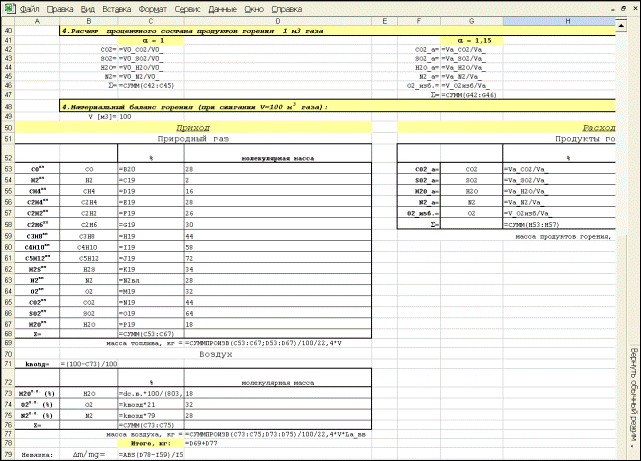Click molecular mass 64 in the SO2 row
This screenshot has height=461, width=641.
[x=278, y=313]
